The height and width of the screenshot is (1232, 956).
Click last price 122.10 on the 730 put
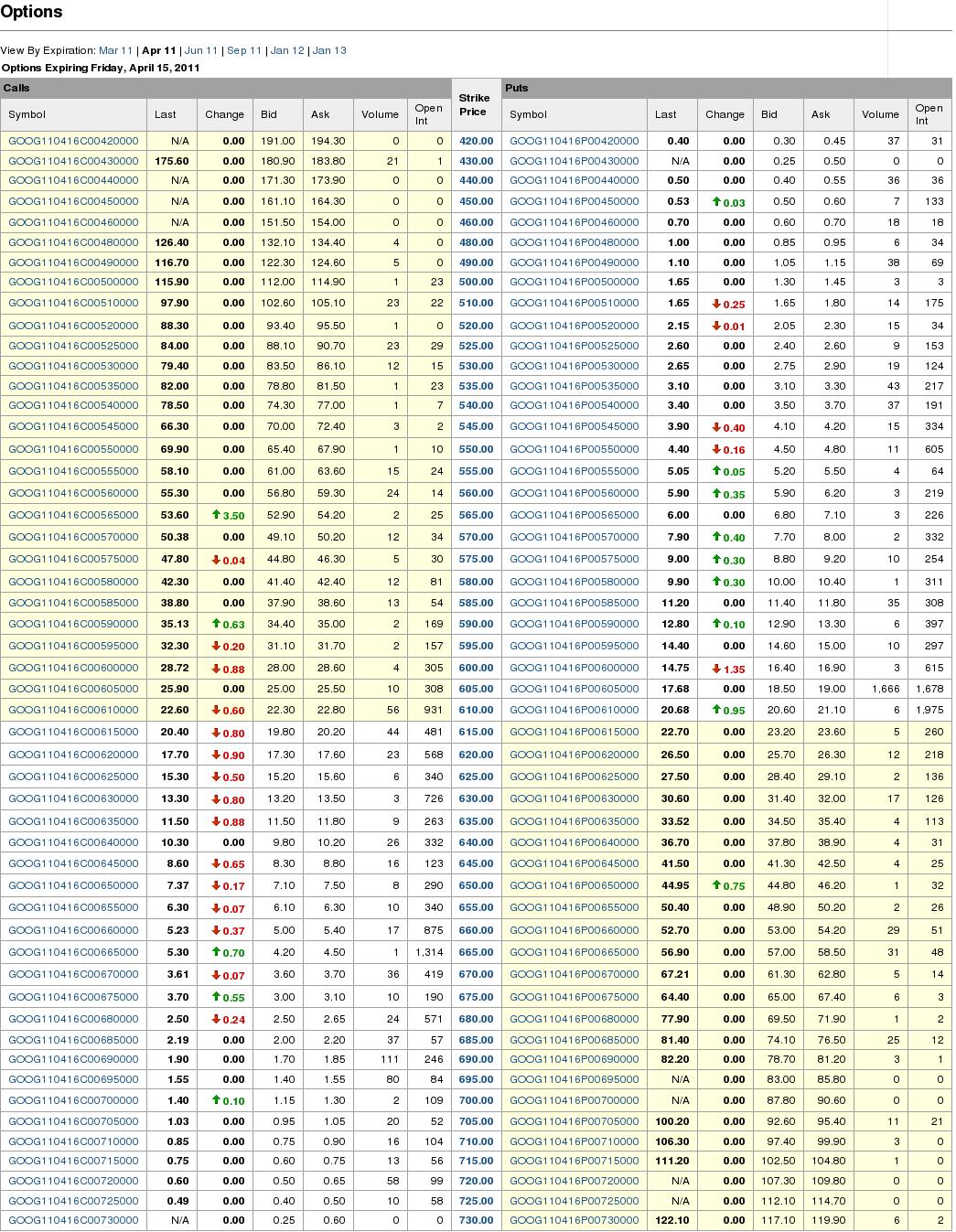[x=673, y=1220]
